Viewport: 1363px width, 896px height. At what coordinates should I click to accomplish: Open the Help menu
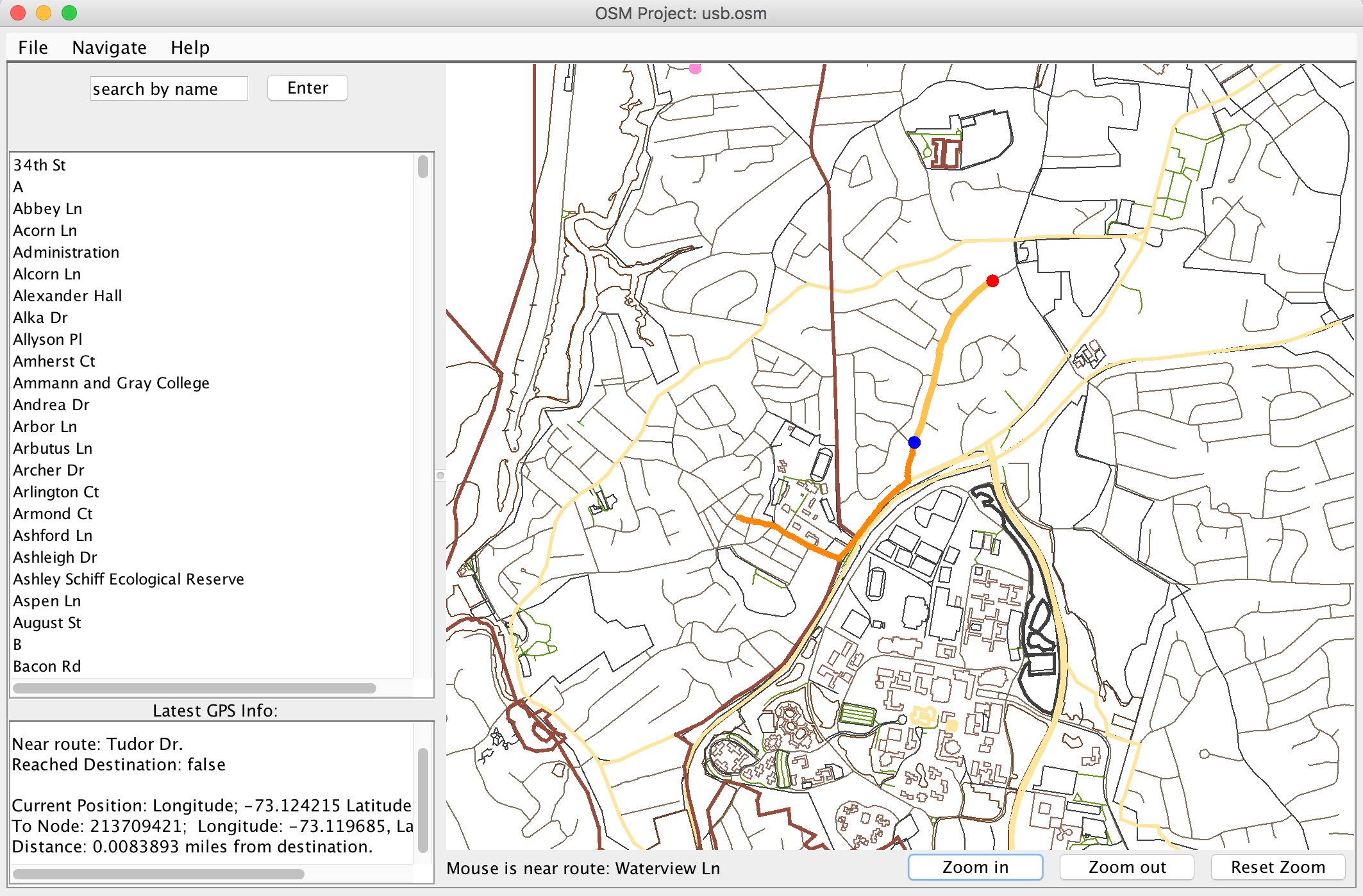(190, 47)
